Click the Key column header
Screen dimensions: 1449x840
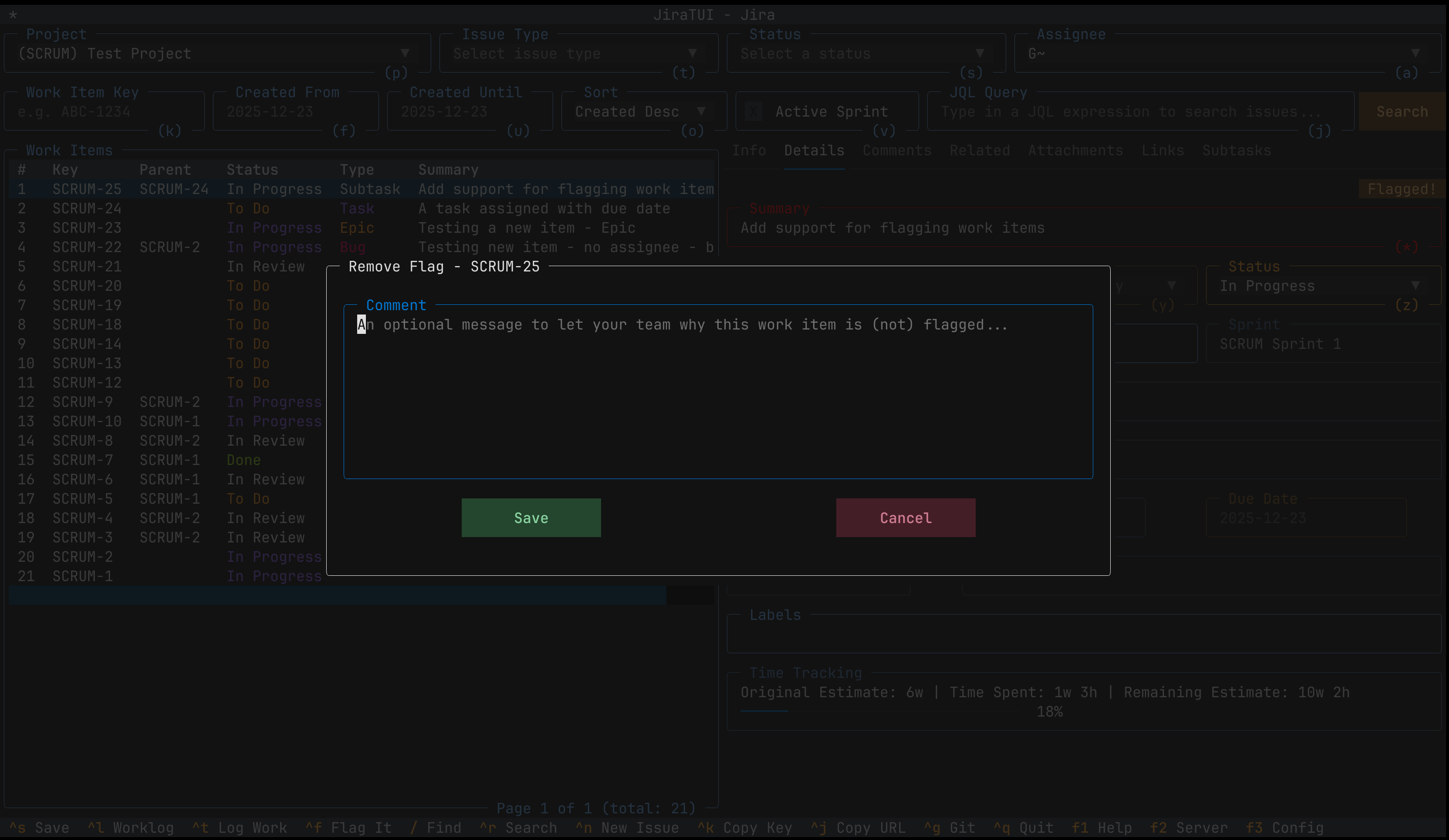click(x=65, y=170)
